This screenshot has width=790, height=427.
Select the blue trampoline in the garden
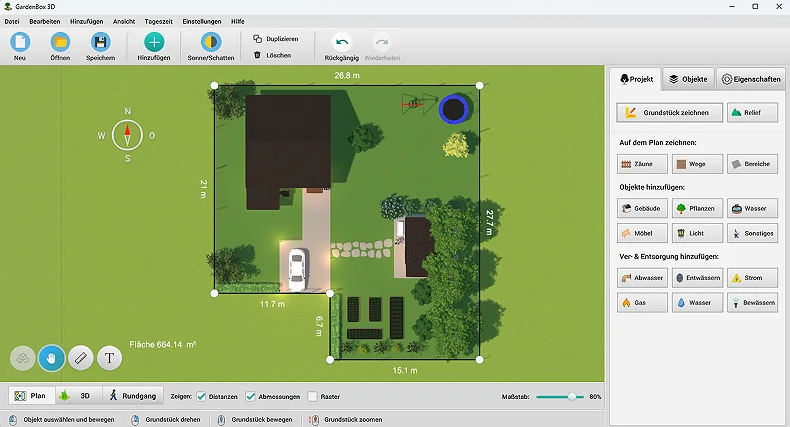click(x=453, y=108)
